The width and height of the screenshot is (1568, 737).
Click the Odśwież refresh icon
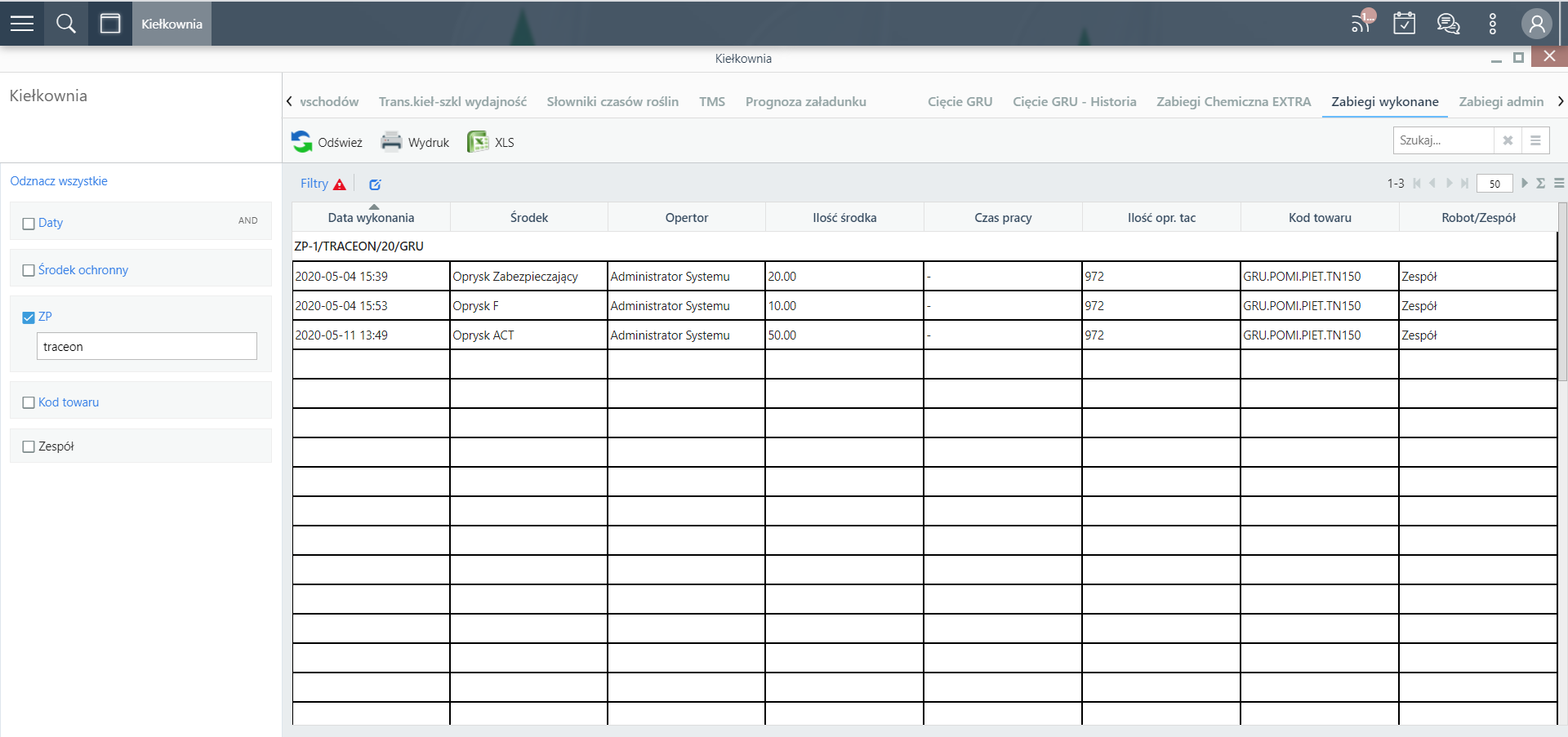(x=302, y=142)
